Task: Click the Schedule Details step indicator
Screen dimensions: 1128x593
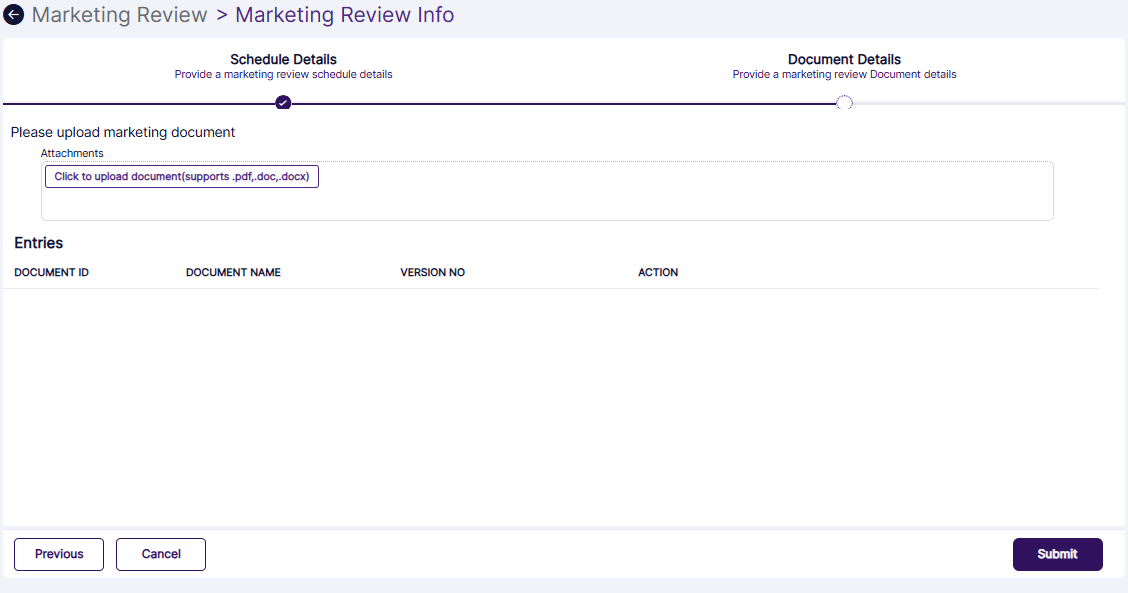Action: pos(283,59)
